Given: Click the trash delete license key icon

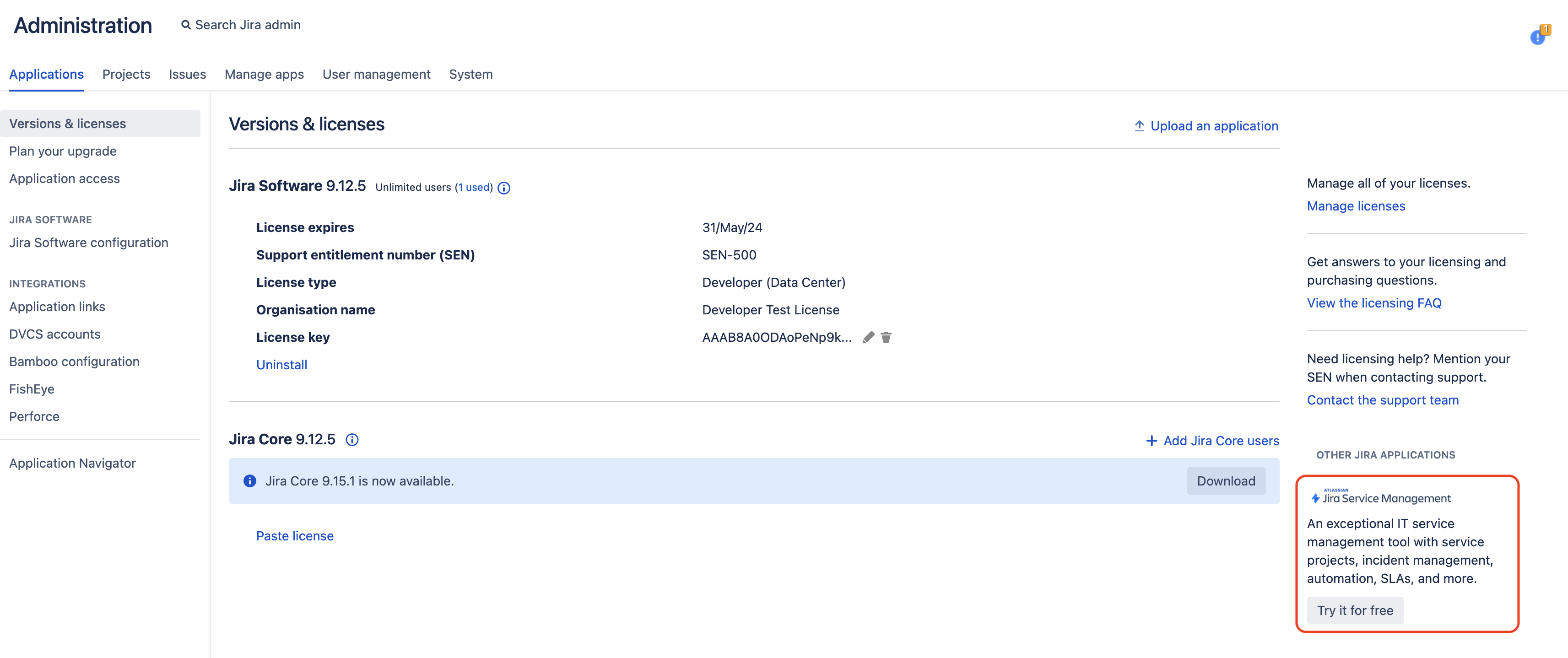Looking at the screenshot, I should coord(886,337).
